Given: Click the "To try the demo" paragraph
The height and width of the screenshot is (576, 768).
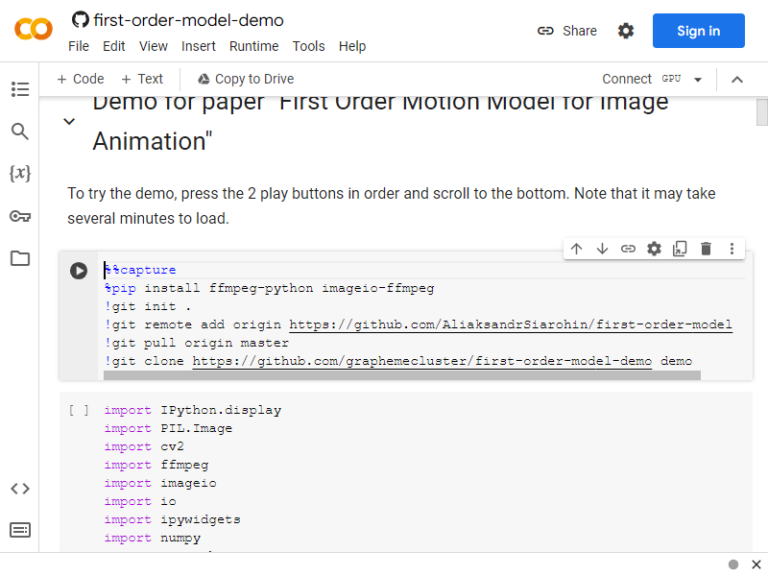Looking at the screenshot, I should [391, 206].
